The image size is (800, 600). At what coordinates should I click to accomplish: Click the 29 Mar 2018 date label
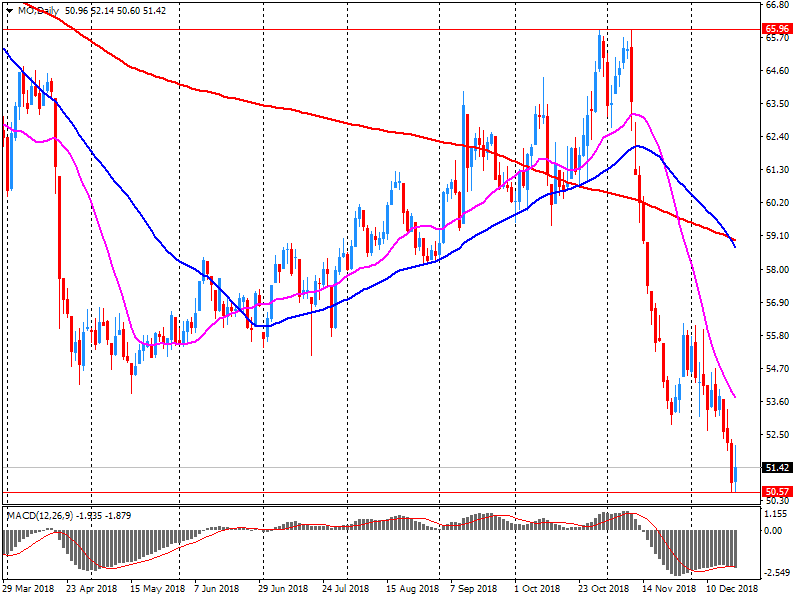[x=28, y=589]
